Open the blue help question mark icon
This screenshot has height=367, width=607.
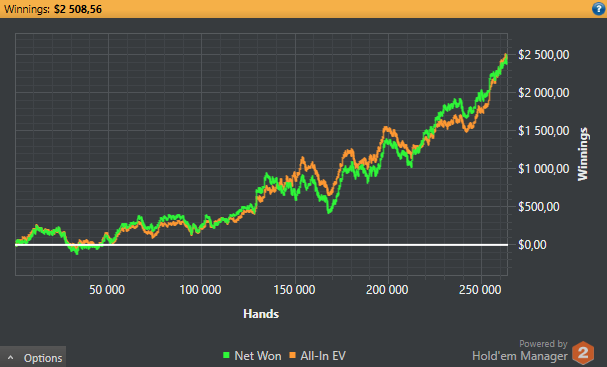598,9
